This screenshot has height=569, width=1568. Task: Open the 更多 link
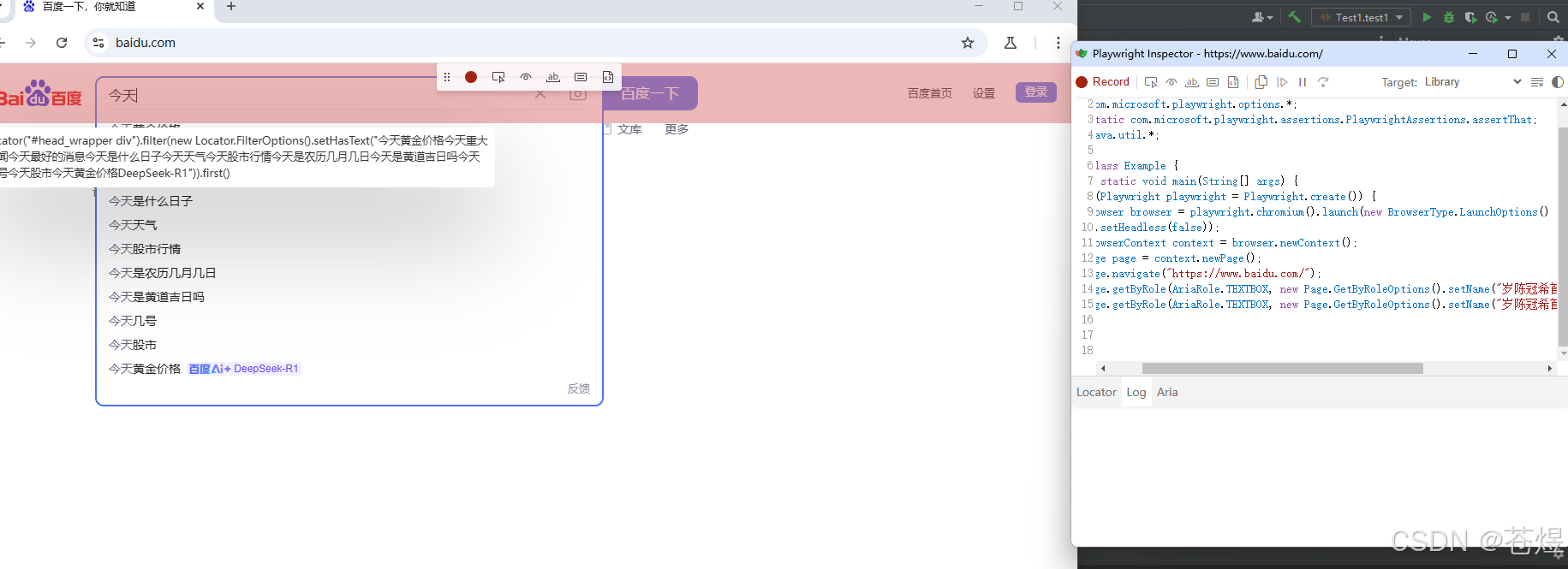point(677,129)
